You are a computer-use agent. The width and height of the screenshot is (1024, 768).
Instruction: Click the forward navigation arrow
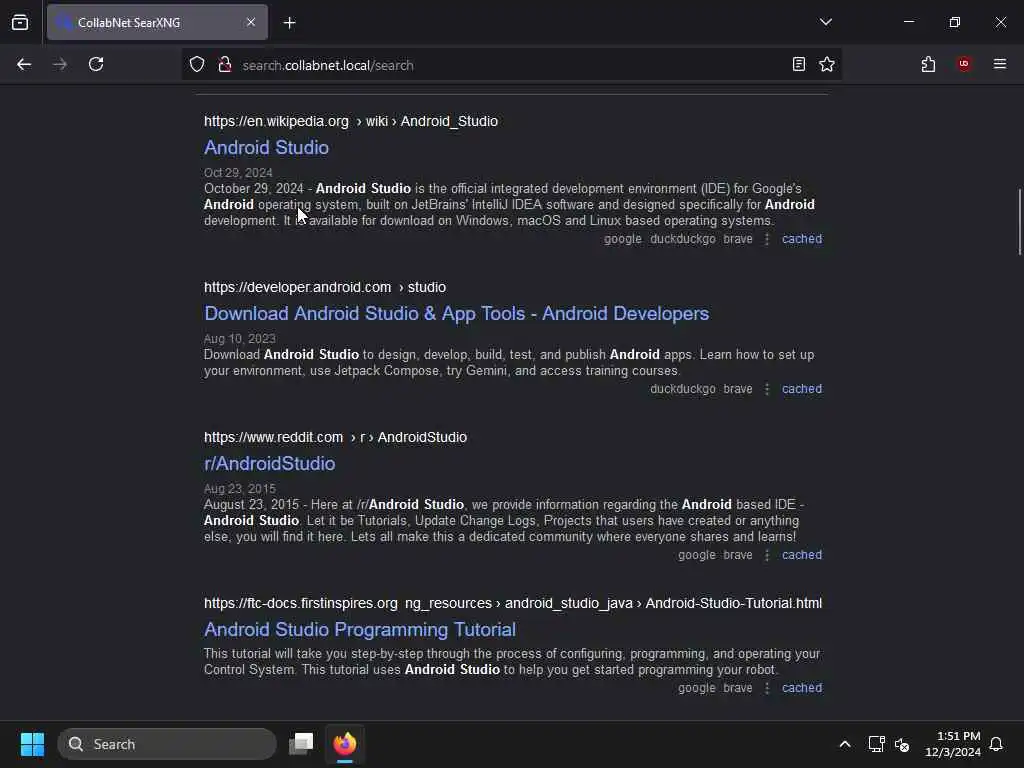[x=59, y=64]
